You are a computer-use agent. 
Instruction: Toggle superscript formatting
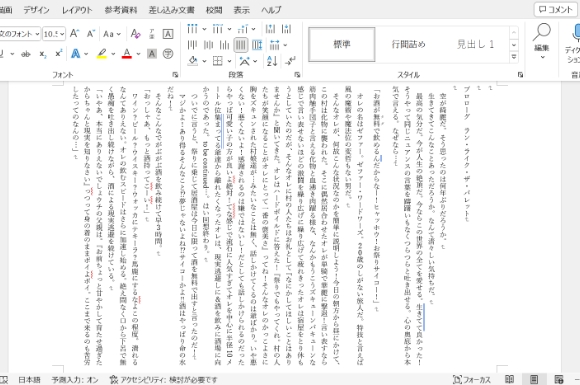pyautogui.click(x=58, y=54)
